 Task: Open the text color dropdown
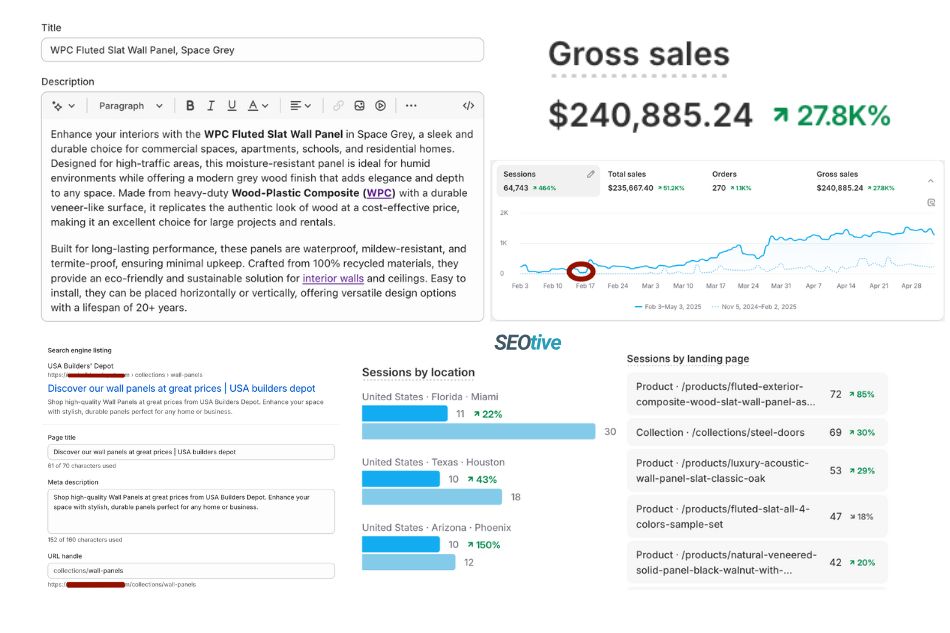258,106
